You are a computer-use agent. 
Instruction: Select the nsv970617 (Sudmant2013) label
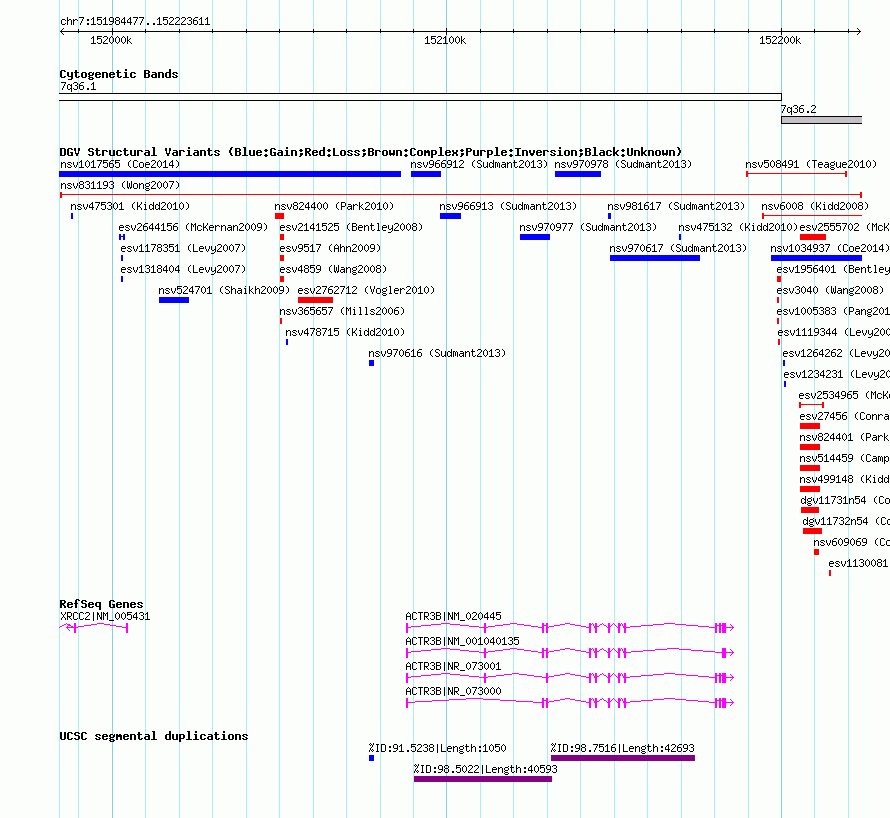pos(678,248)
